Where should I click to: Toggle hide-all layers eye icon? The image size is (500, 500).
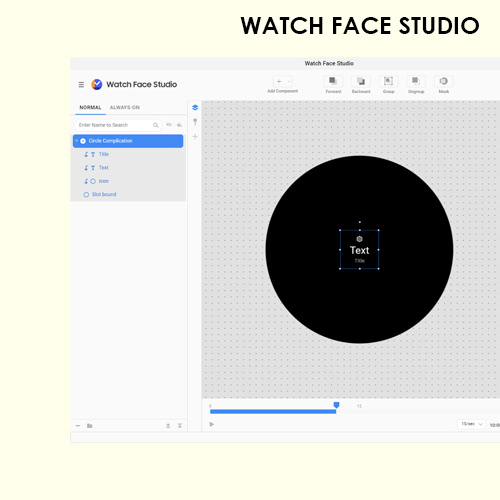tap(179, 125)
